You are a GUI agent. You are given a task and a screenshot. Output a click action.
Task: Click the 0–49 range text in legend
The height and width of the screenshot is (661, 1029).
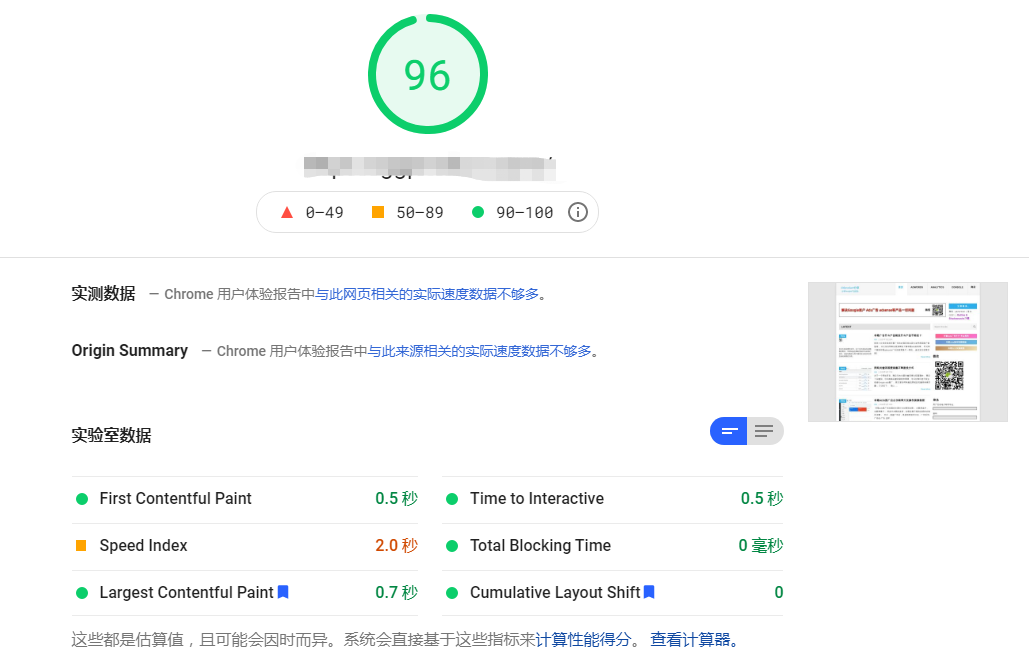(325, 213)
